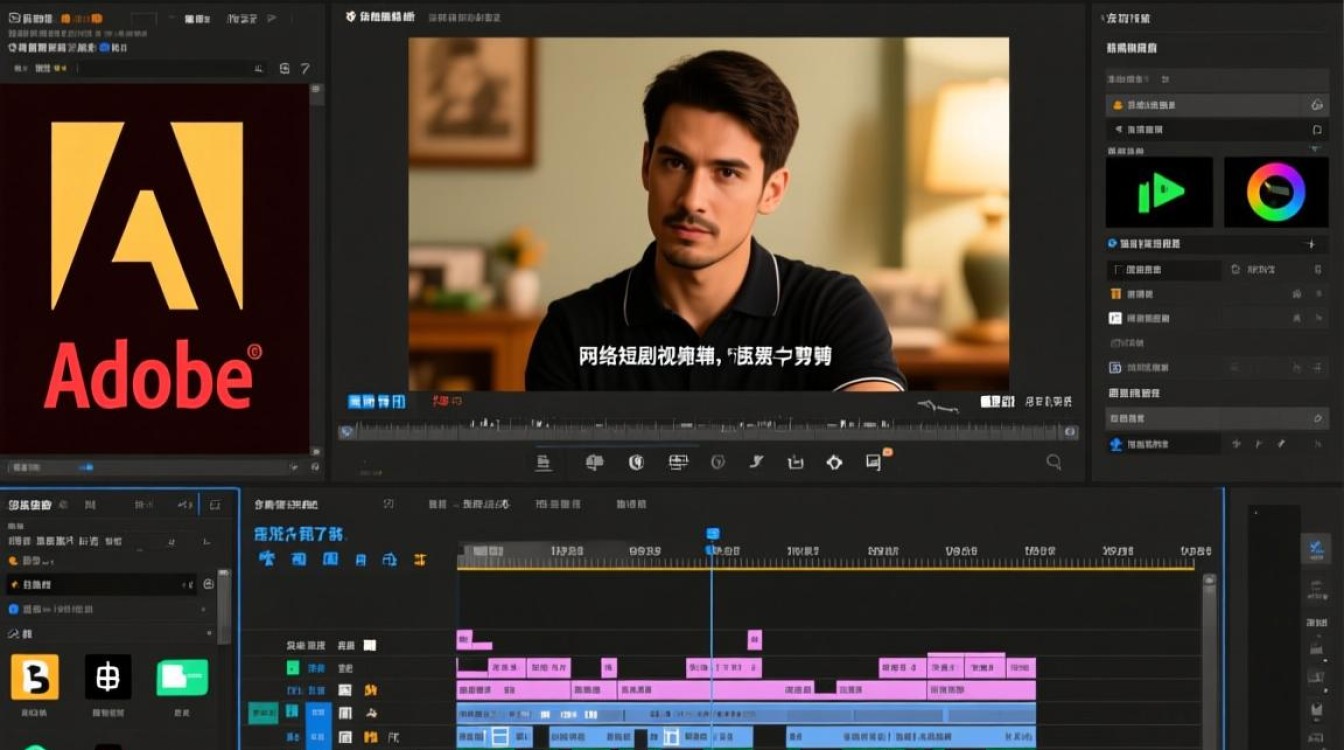Screen dimensions: 1344x750
Task: Select the timeline panel's first sequence tab
Action: tap(287, 505)
